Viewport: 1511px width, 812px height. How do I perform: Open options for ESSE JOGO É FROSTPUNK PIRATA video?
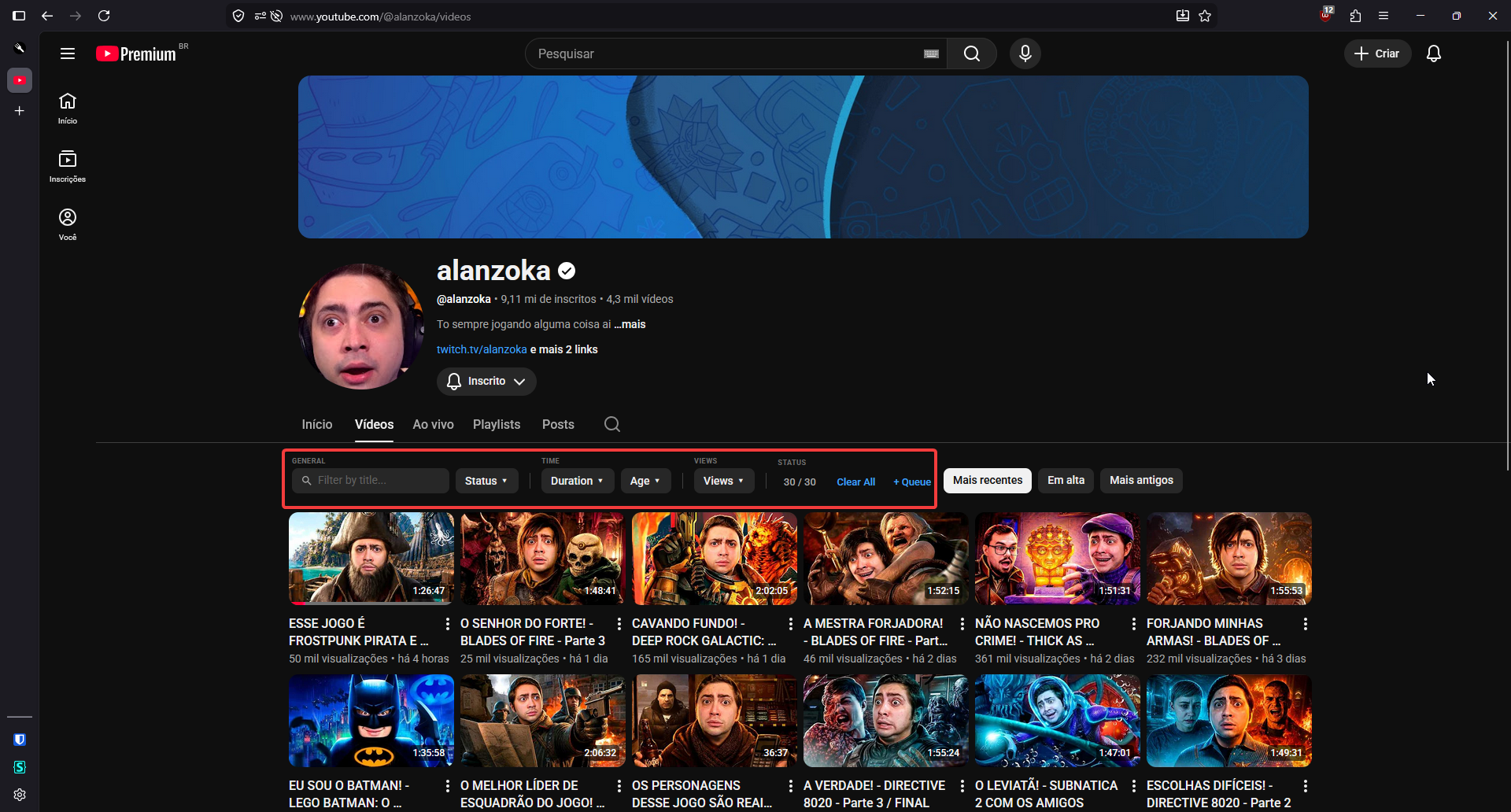tap(448, 624)
